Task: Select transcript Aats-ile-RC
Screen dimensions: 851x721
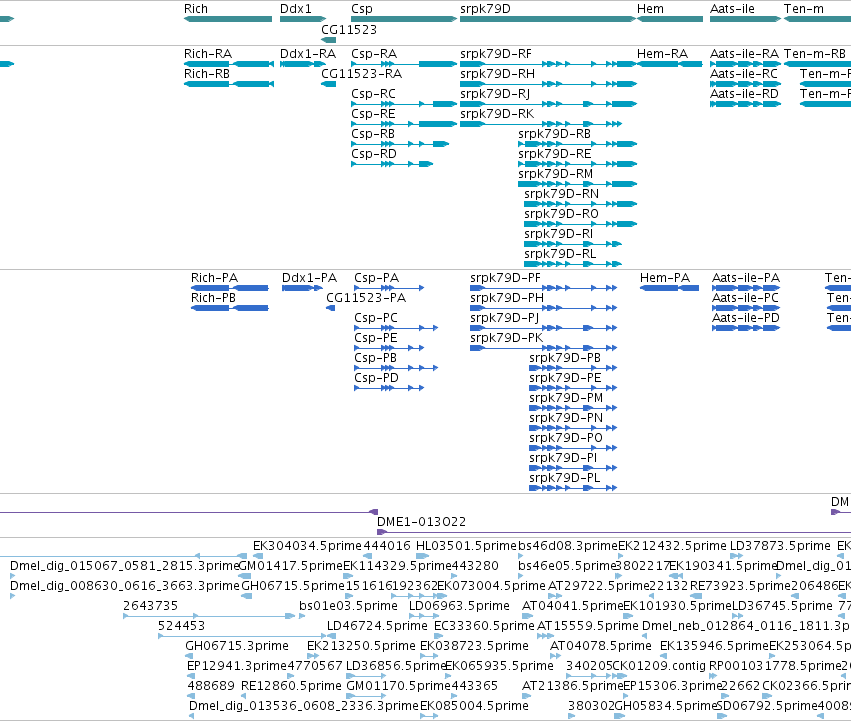Action: (745, 84)
